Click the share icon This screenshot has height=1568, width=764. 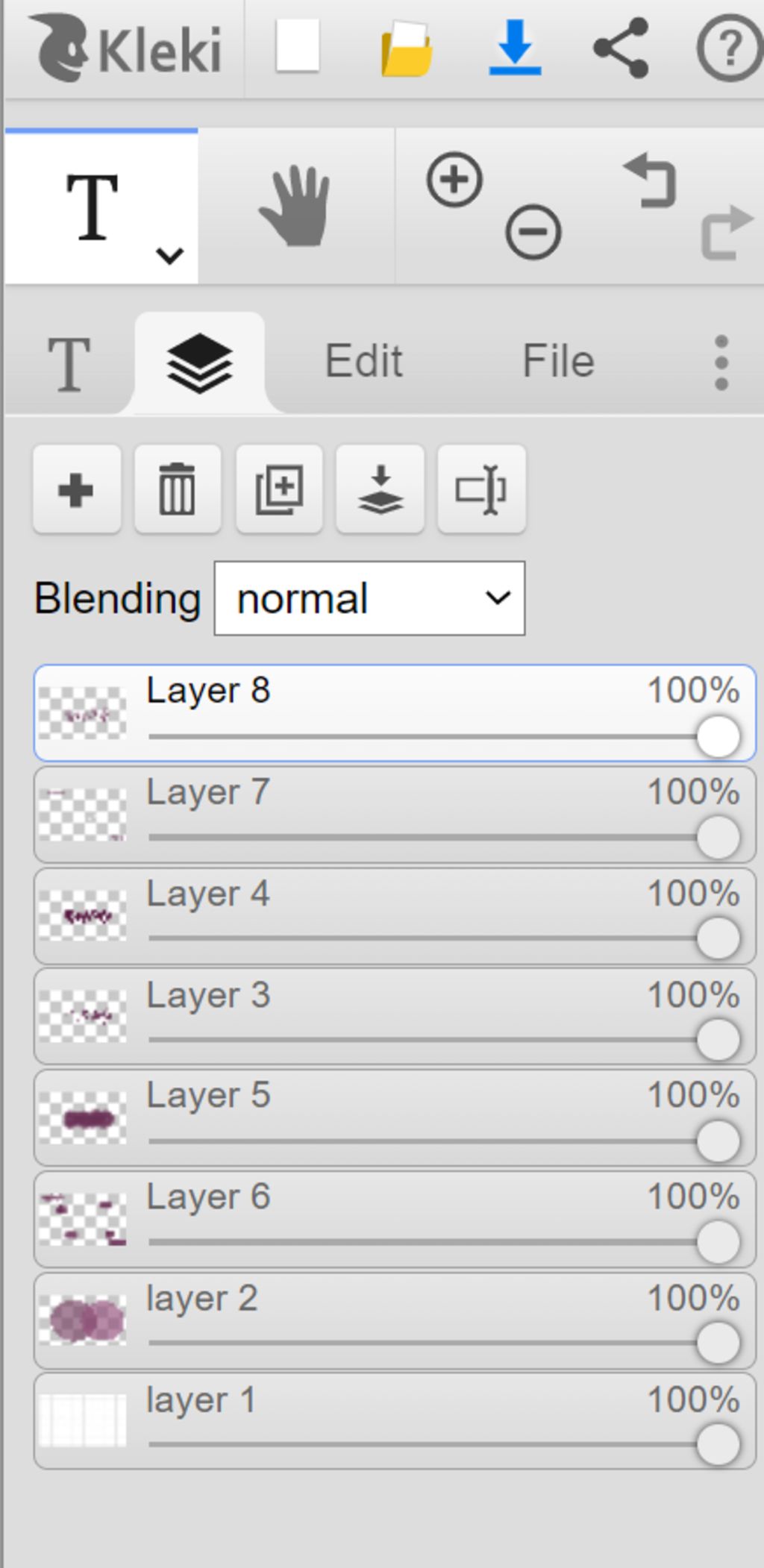pyautogui.click(x=621, y=48)
